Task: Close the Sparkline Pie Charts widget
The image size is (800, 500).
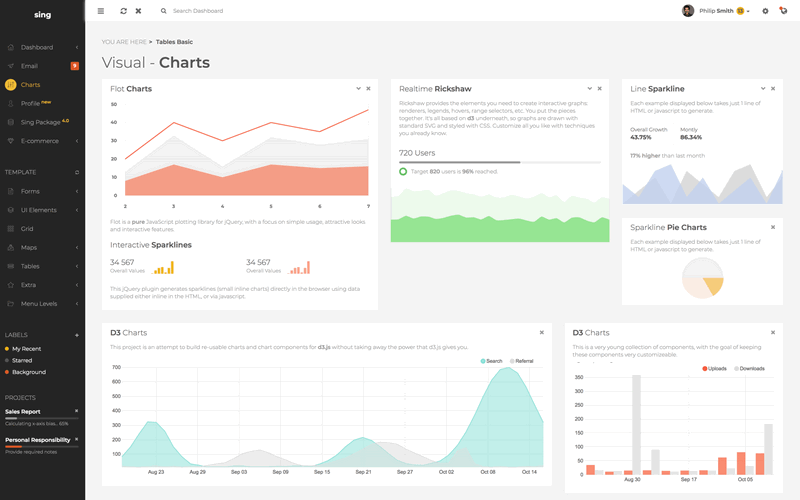Action: [773, 227]
